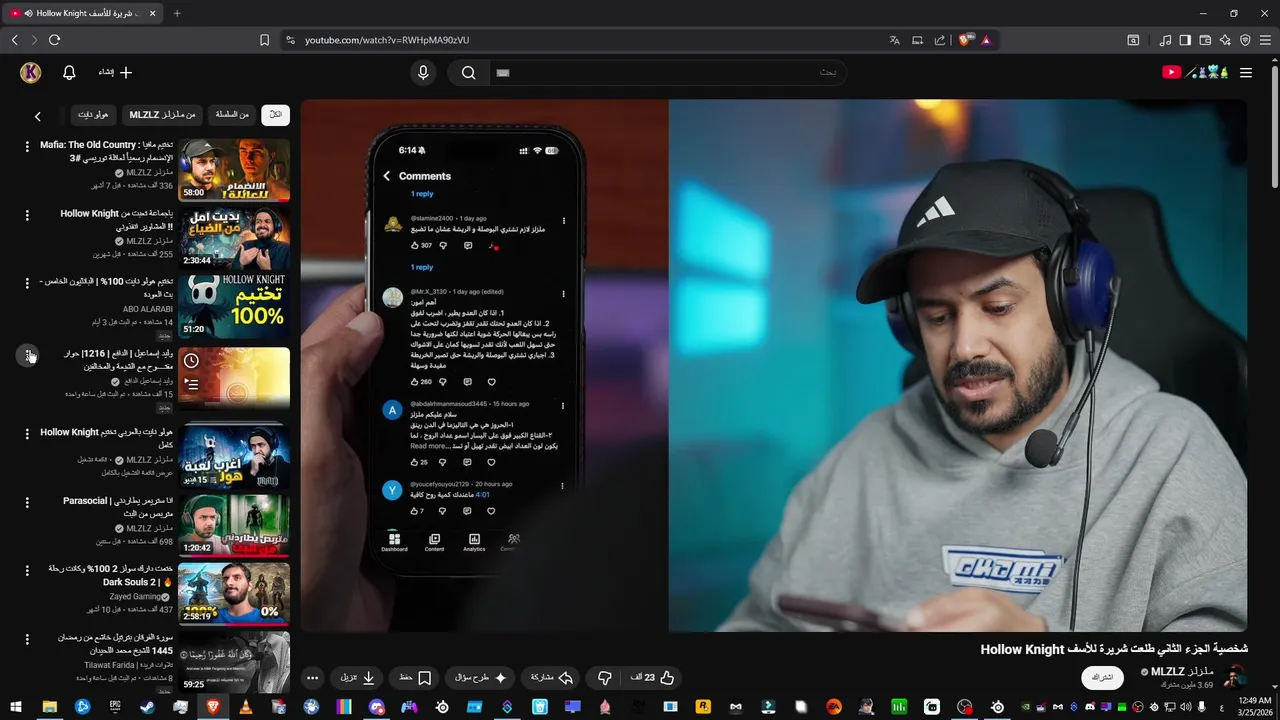Open YouTube account avatar menu
Image resolution: width=1280 pixels, height=720 pixels.
click(30, 72)
